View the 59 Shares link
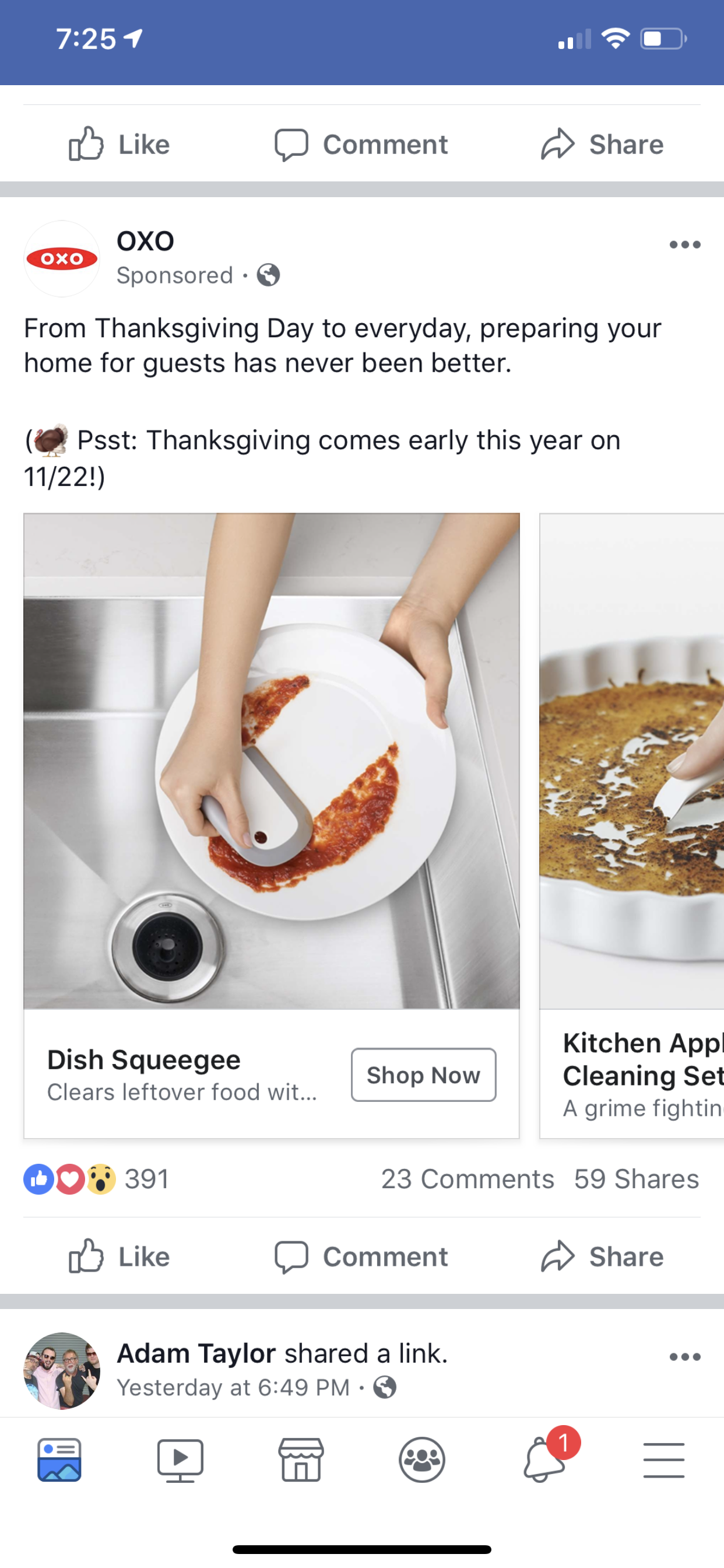The image size is (724, 1568). [637, 1179]
